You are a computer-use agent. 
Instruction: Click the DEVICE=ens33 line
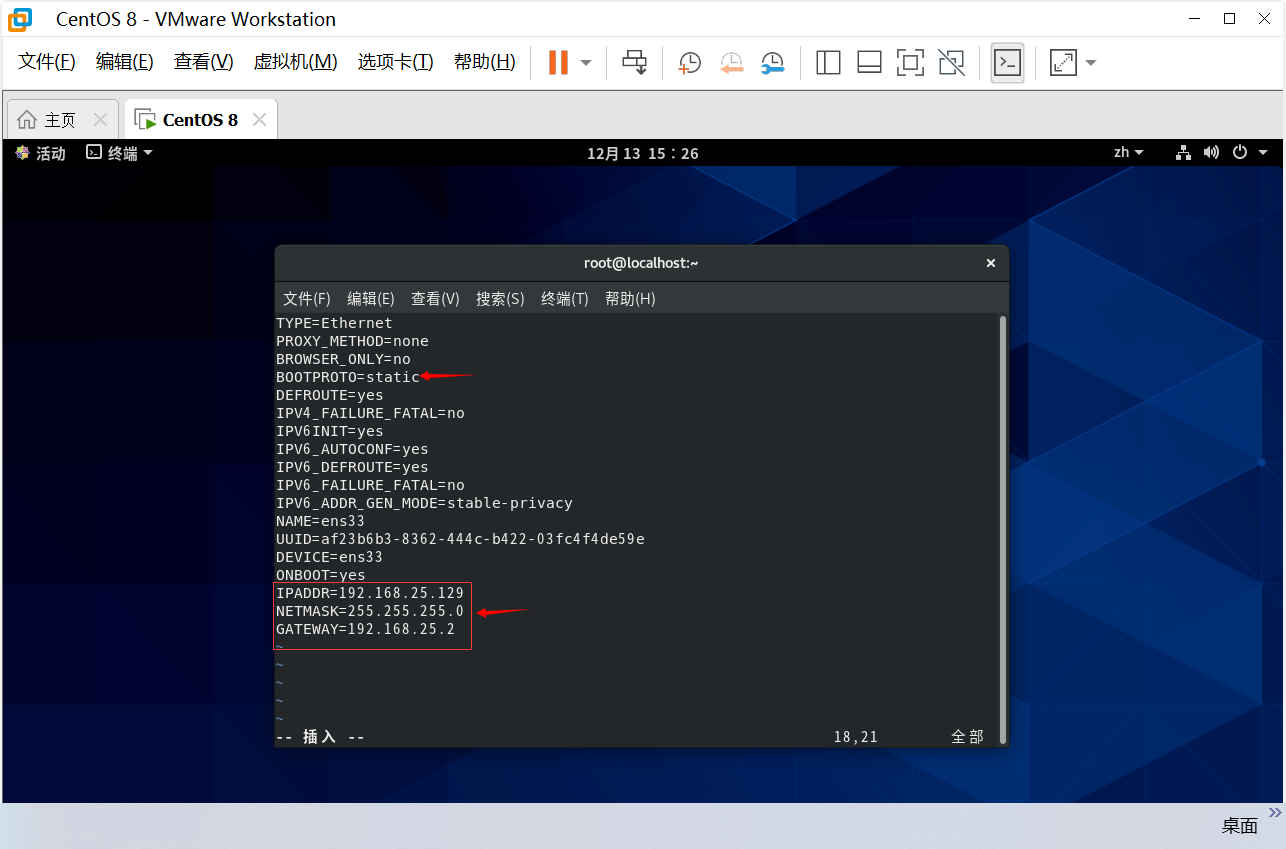(330, 557)
